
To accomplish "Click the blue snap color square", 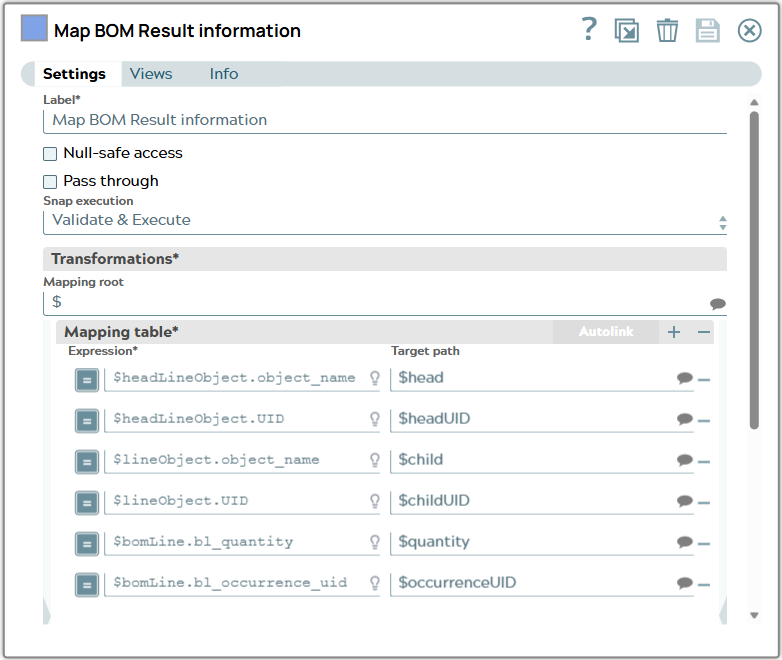I will tap(34, 27).
